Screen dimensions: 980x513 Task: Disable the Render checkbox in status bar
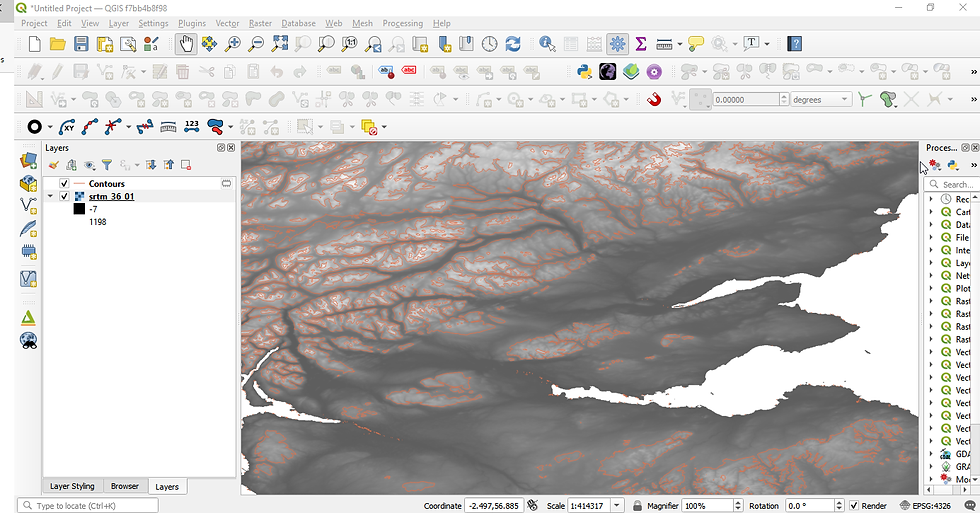tap(854, 506)
